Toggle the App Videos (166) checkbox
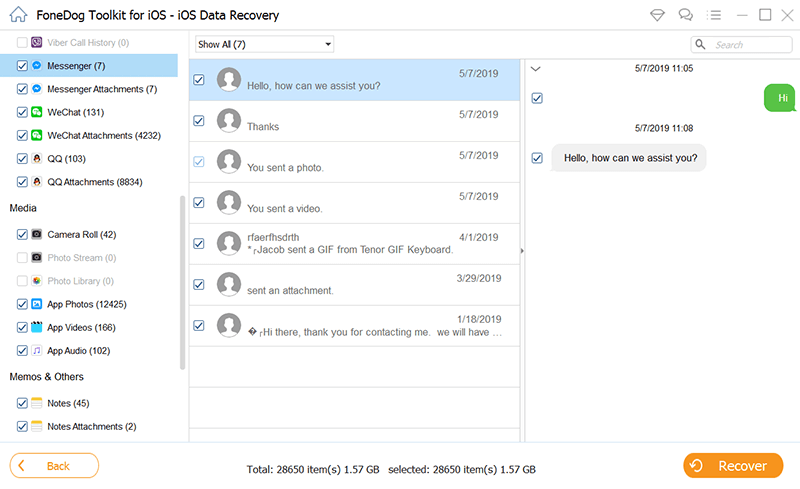Screen dimensions: 800x489 point(22,327)
